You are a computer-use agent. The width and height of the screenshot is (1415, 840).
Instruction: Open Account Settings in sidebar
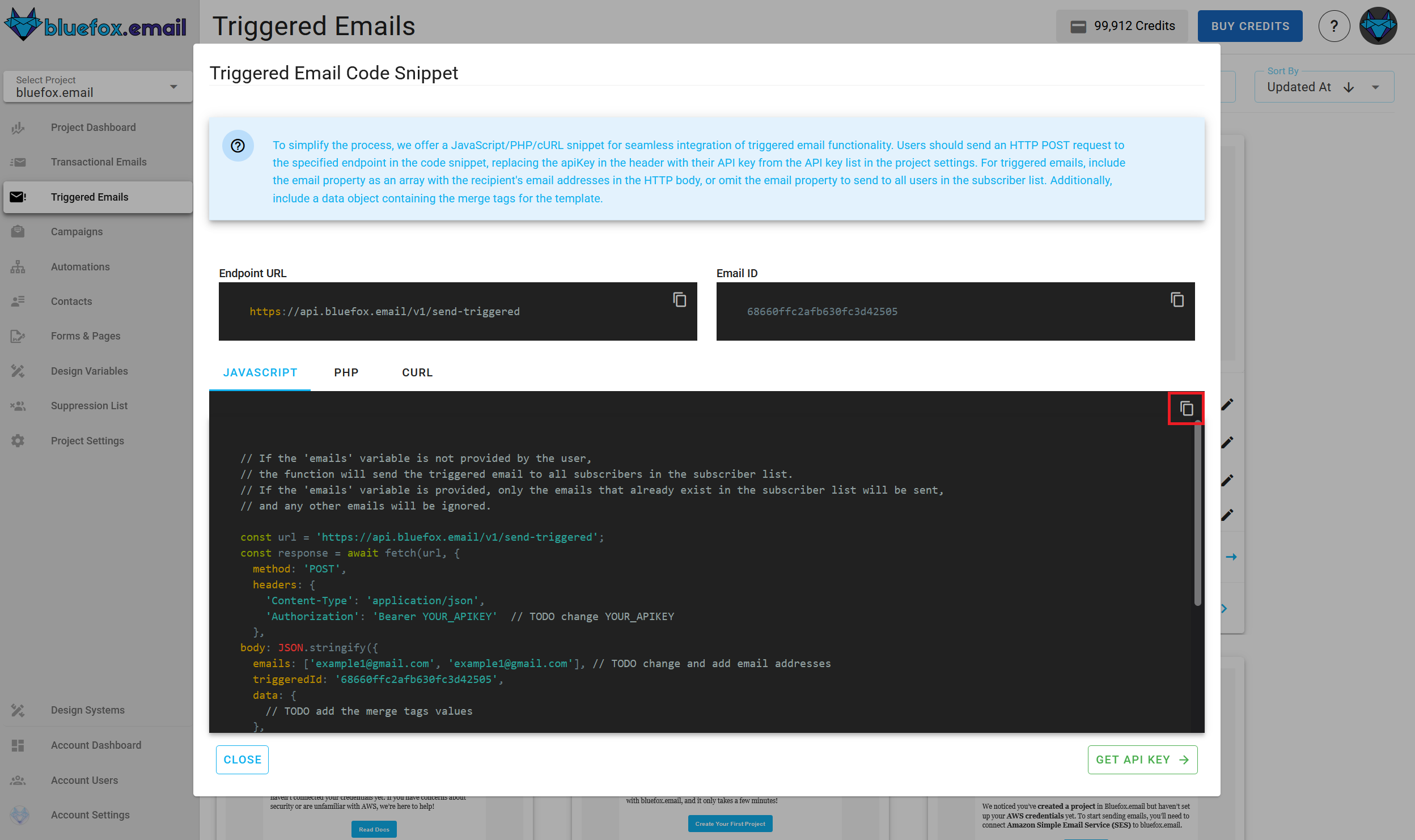tap(98, 815)
